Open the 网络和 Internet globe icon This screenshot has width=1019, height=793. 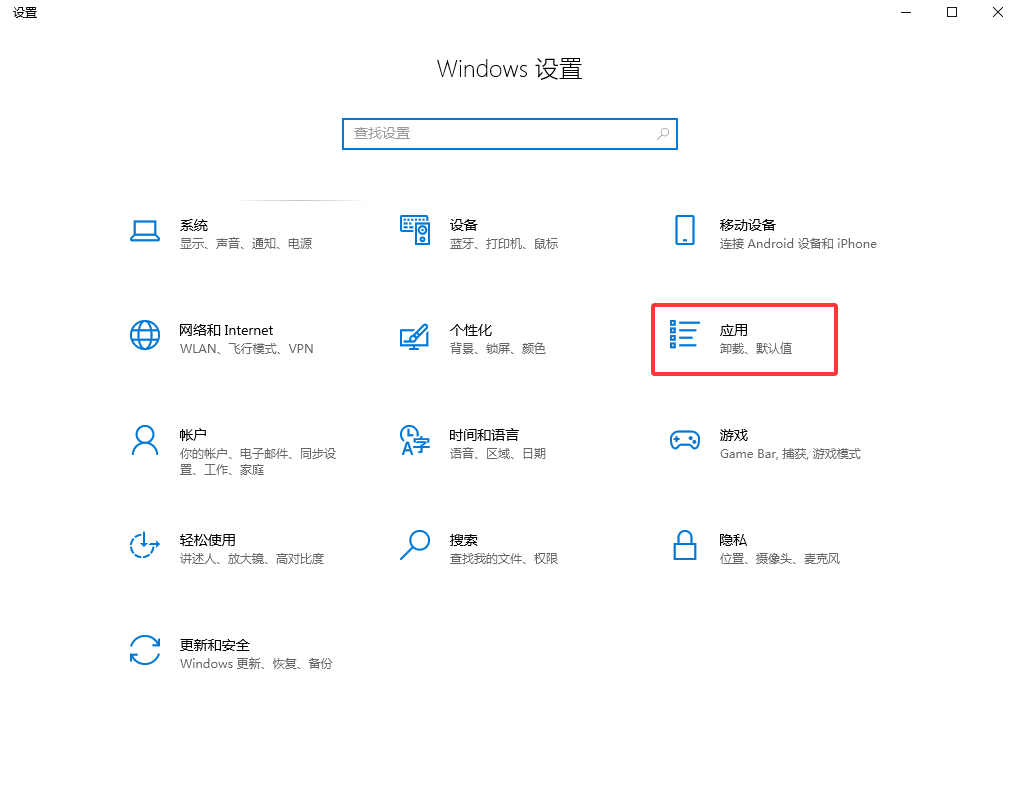(x=144, y=335)
